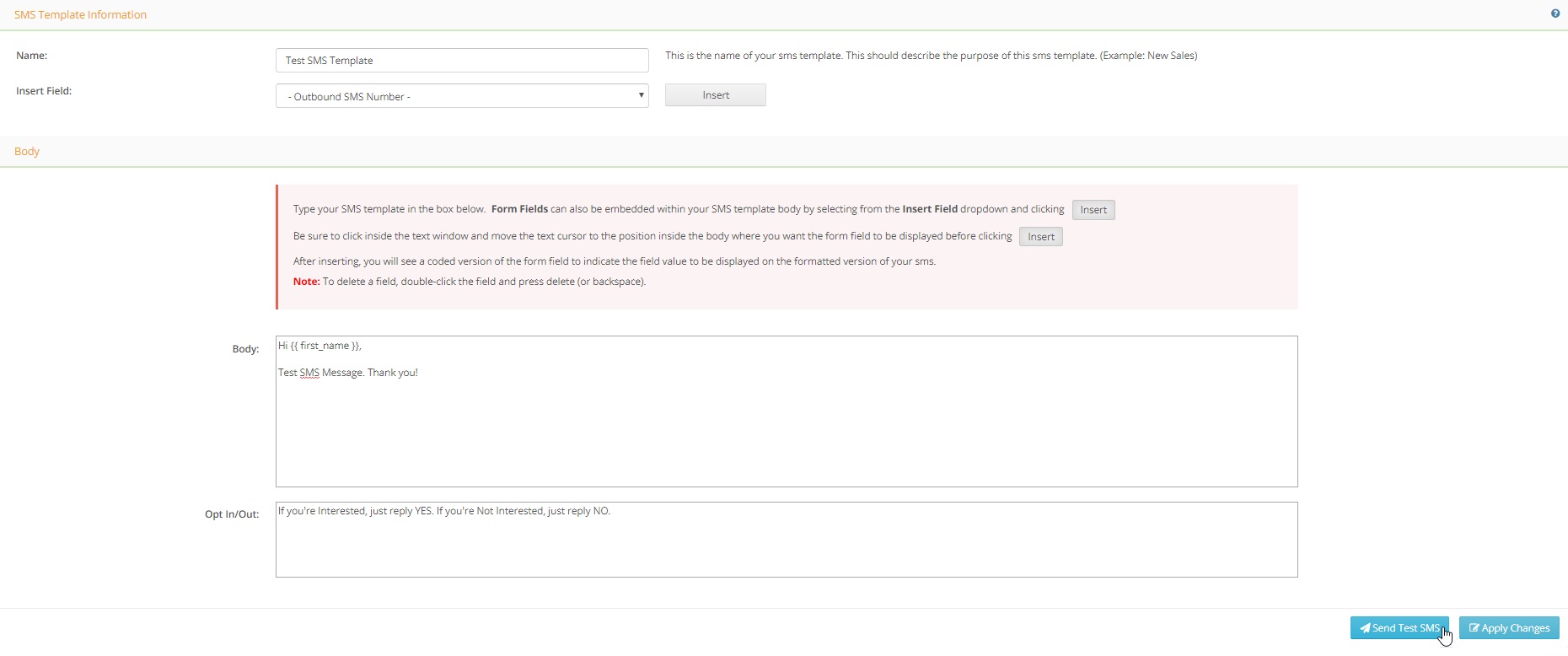1568x656 pixels.
Task: Click the Body text area
Action: [787, 411]
